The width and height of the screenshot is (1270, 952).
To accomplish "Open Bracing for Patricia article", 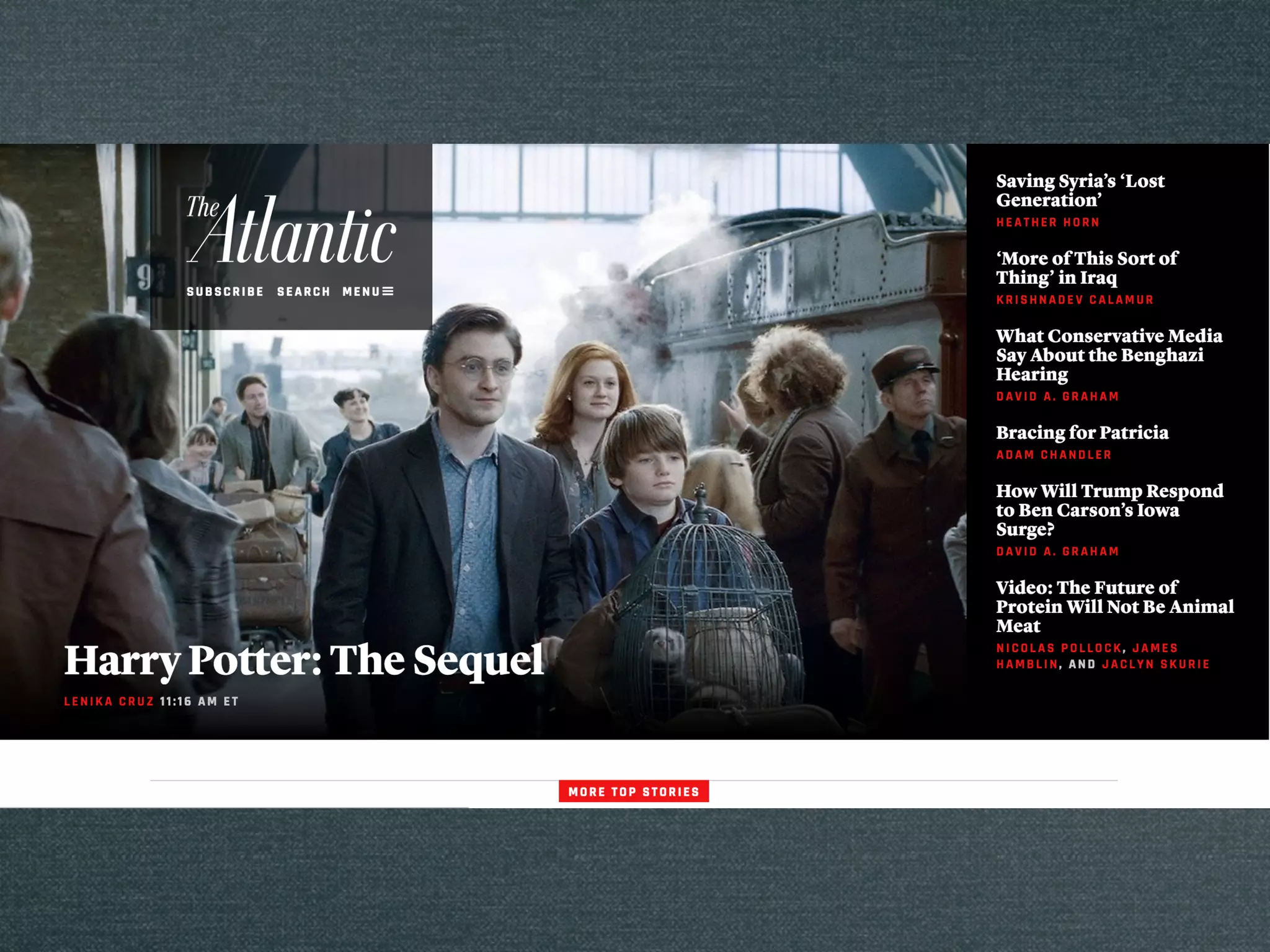I will coord(1081,433).
